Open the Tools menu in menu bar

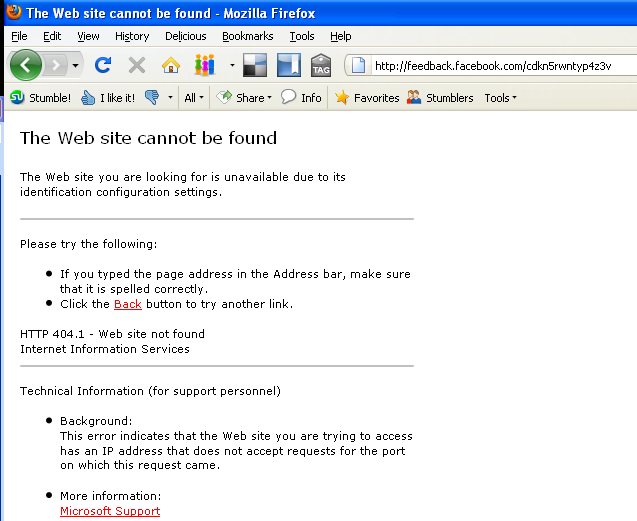(302, 37)
